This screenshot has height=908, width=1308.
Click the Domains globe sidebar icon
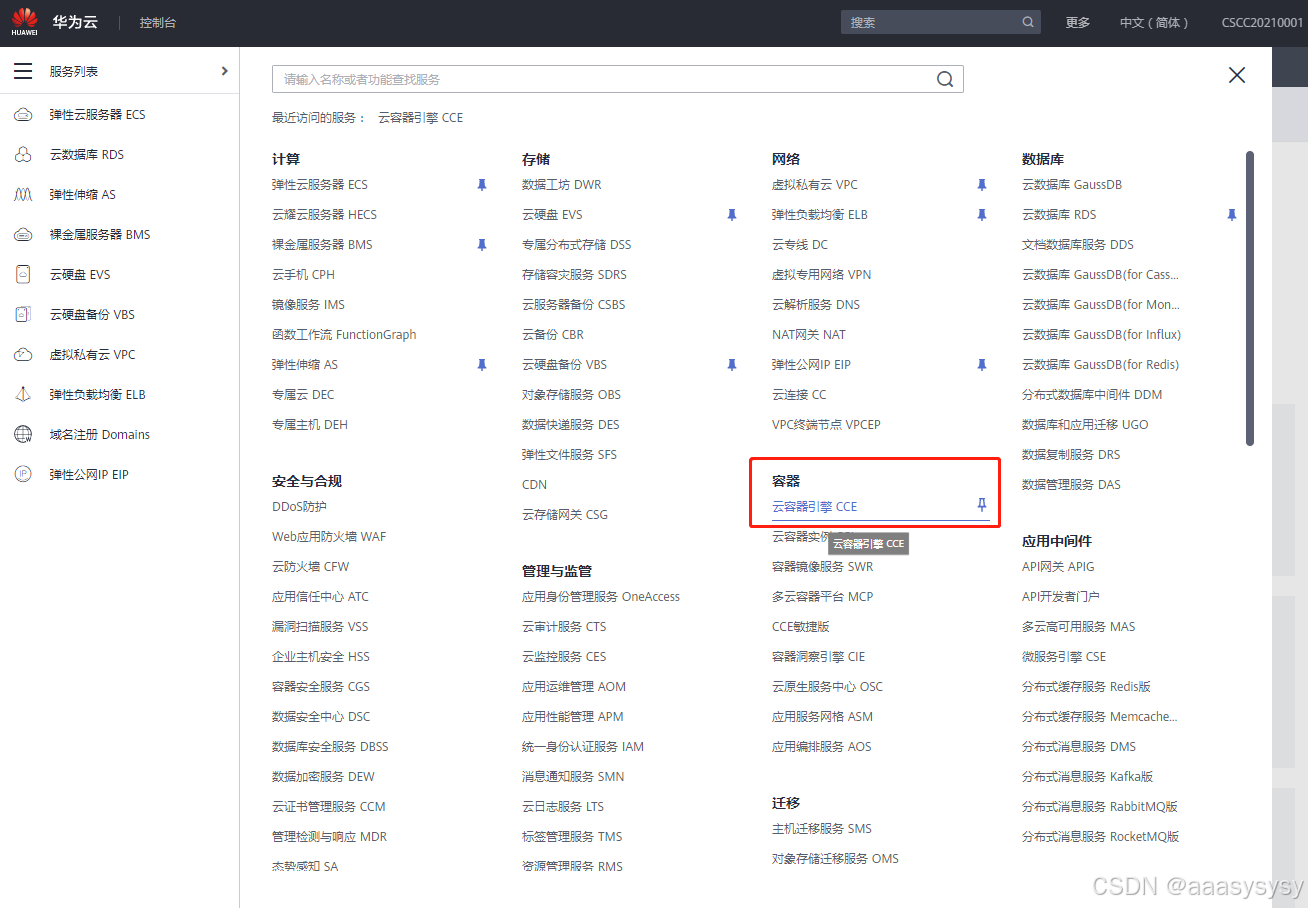[x=23, y=435]
